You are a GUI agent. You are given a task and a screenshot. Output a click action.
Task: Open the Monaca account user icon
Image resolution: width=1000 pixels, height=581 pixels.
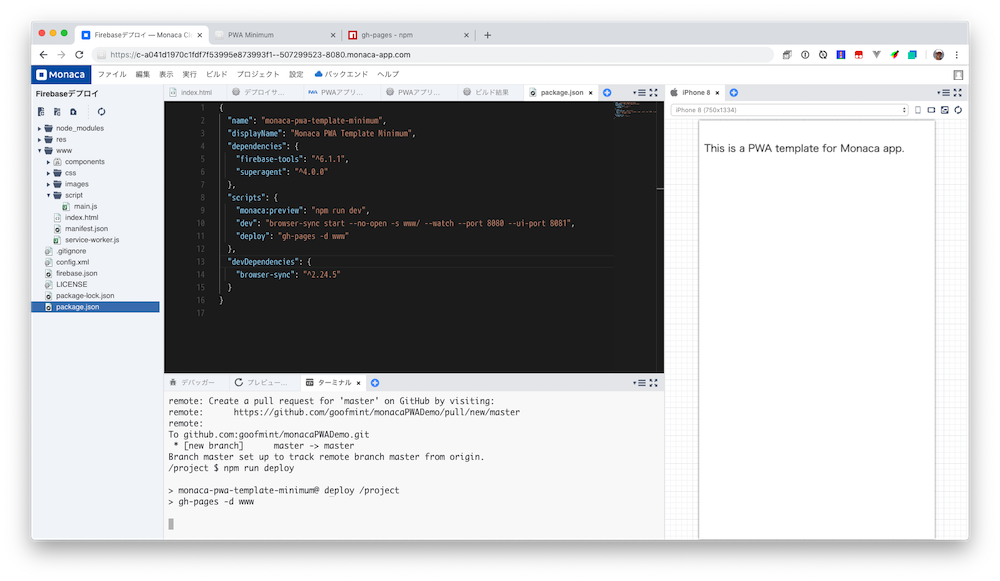(958, 75)
